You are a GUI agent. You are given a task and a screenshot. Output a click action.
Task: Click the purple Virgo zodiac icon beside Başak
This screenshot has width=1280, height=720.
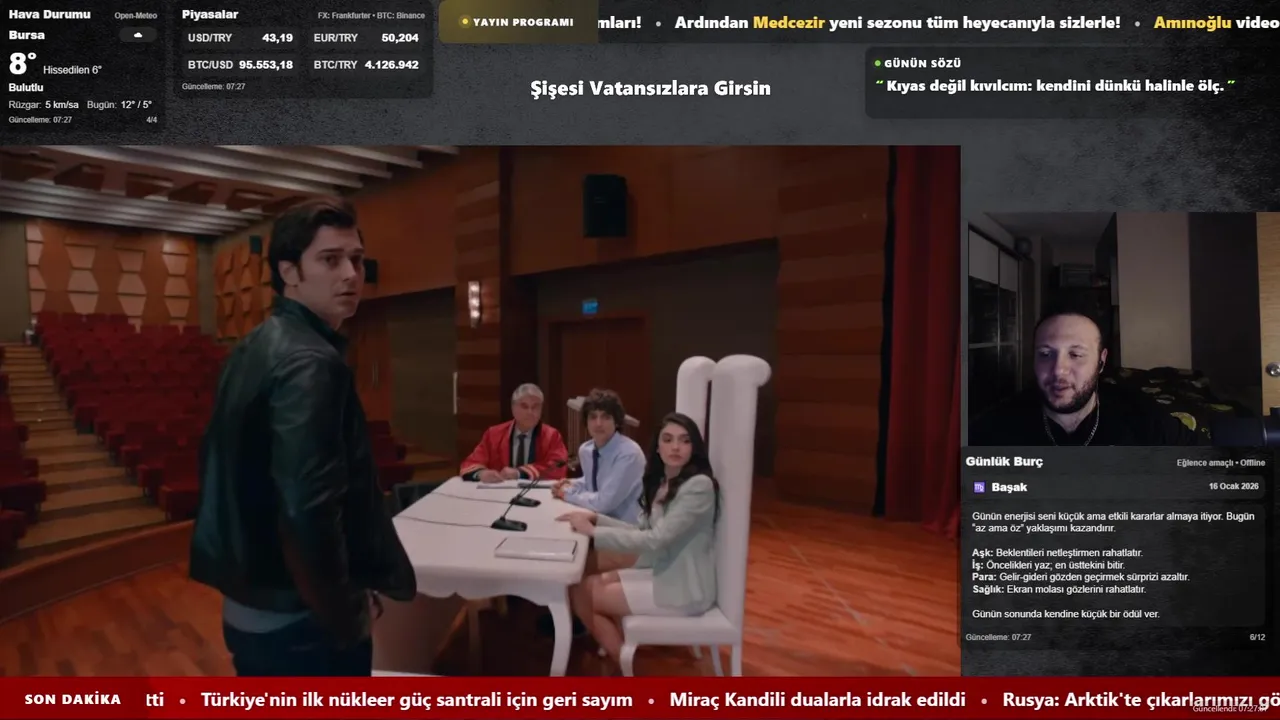979,487
